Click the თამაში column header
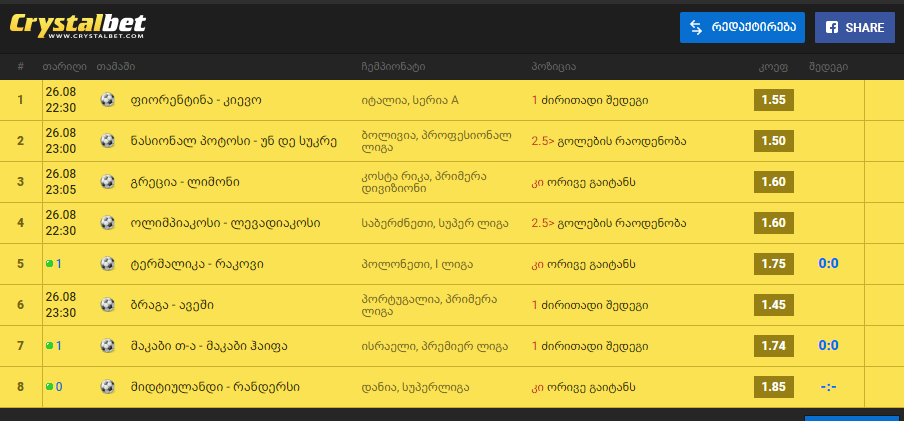904x421 pixels. 116,67
